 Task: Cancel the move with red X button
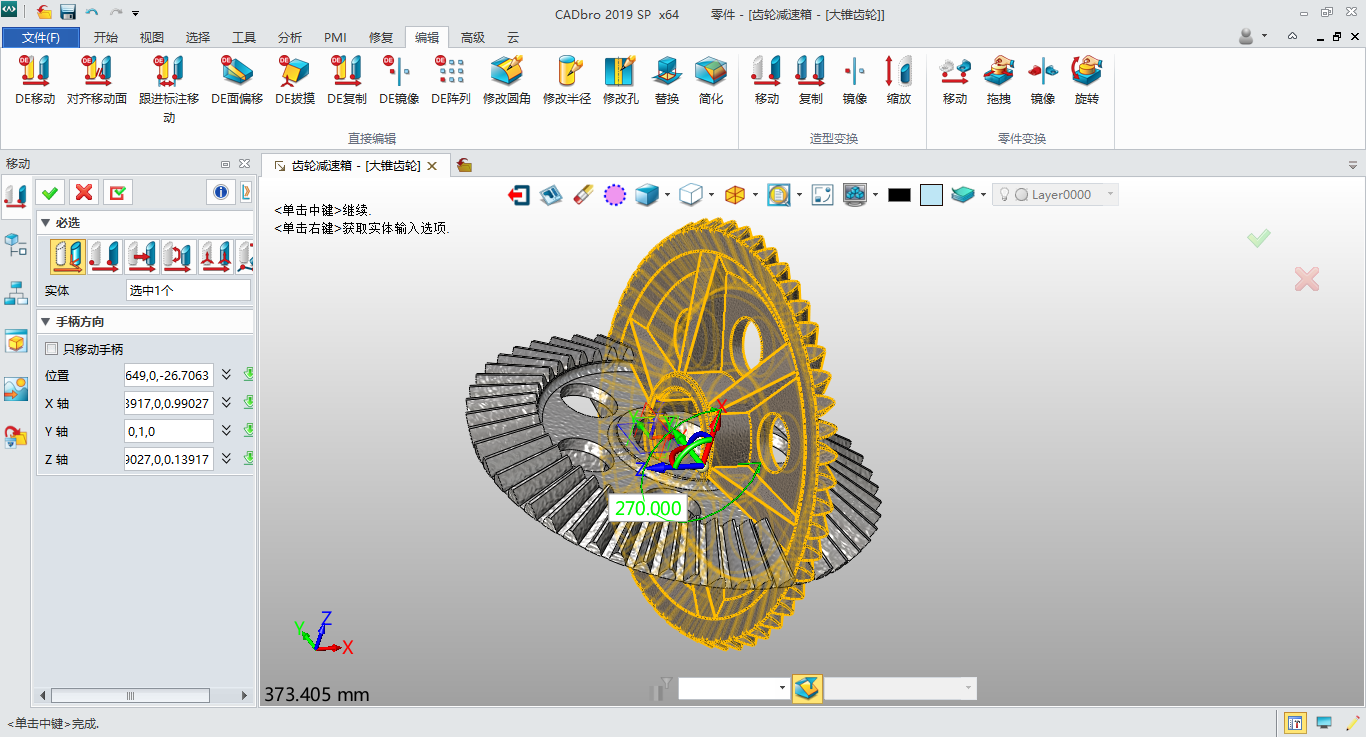pyautogui.click(x=84, y=192)
